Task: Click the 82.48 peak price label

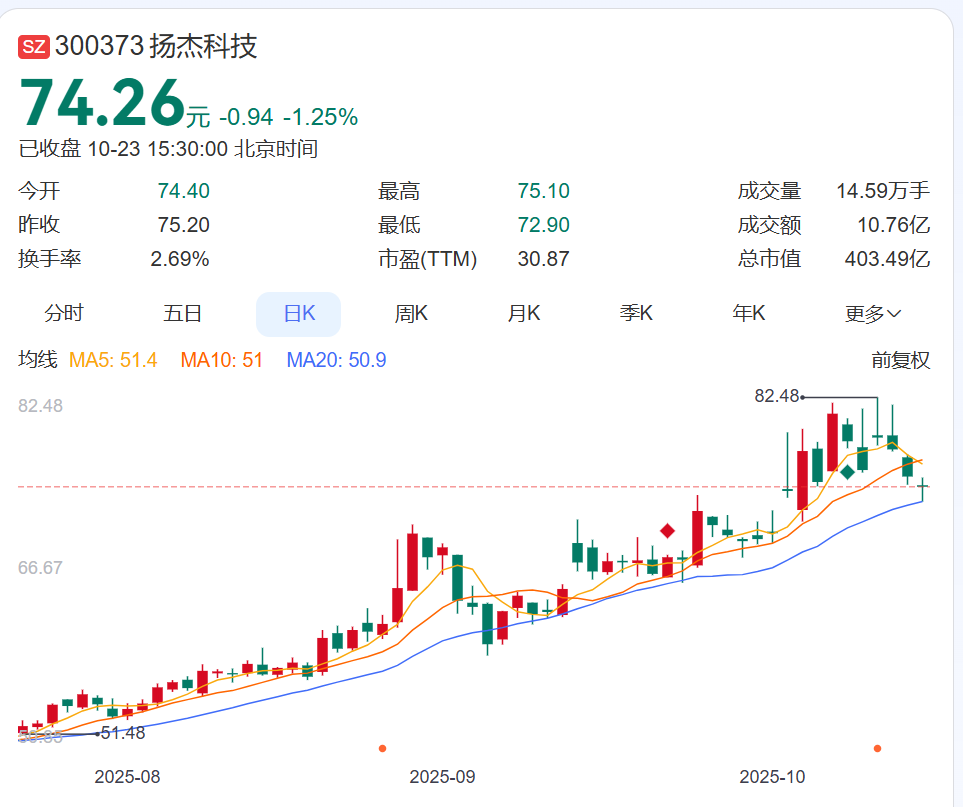Action: click(778, 397)
